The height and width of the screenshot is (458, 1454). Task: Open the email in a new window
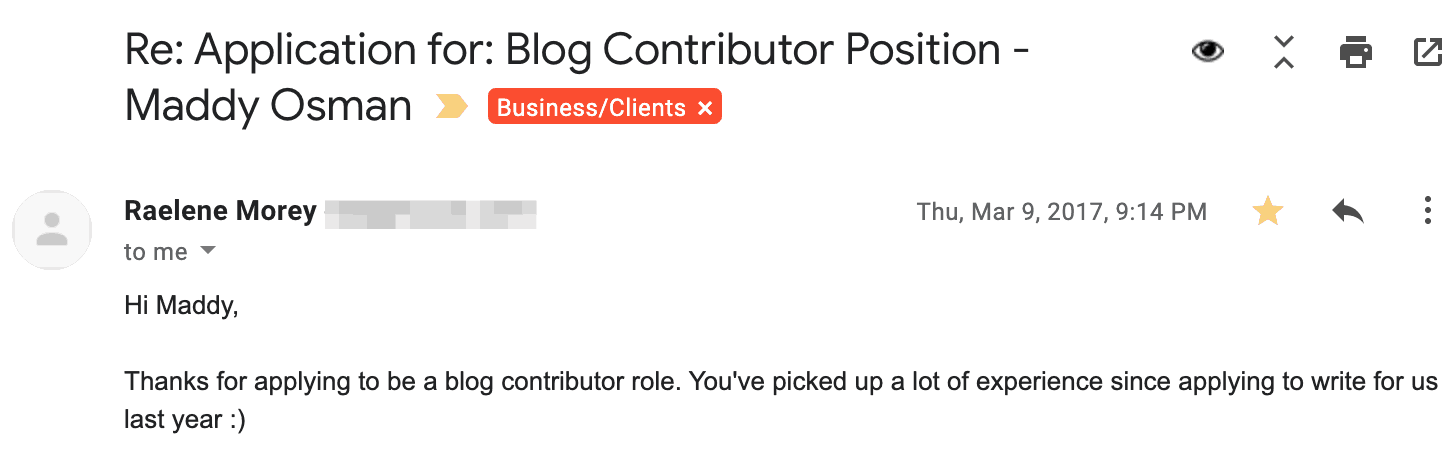coord(1428,51)
